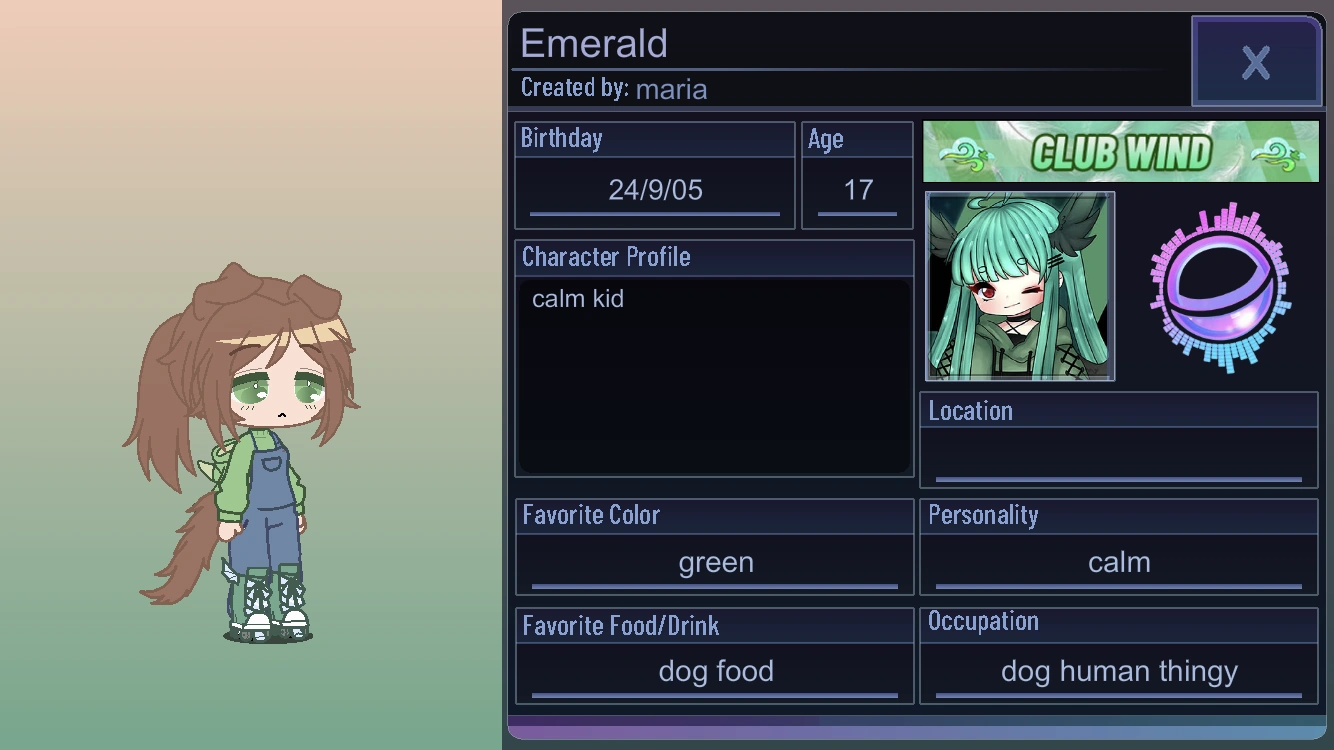
Task: Click the Character Profile text box
Action: [x=714, y=376]
